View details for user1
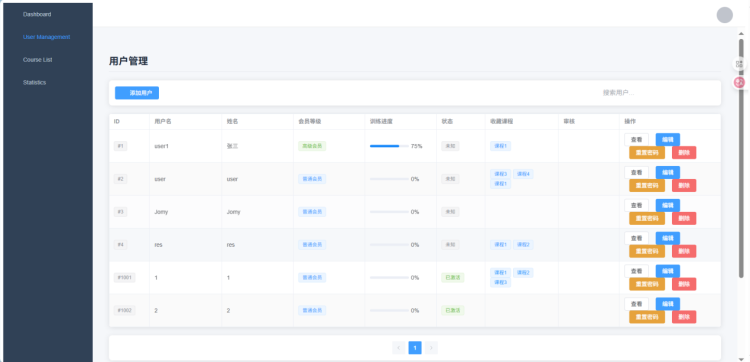Viewport: 750px width, 362px height. coord(636,140)
